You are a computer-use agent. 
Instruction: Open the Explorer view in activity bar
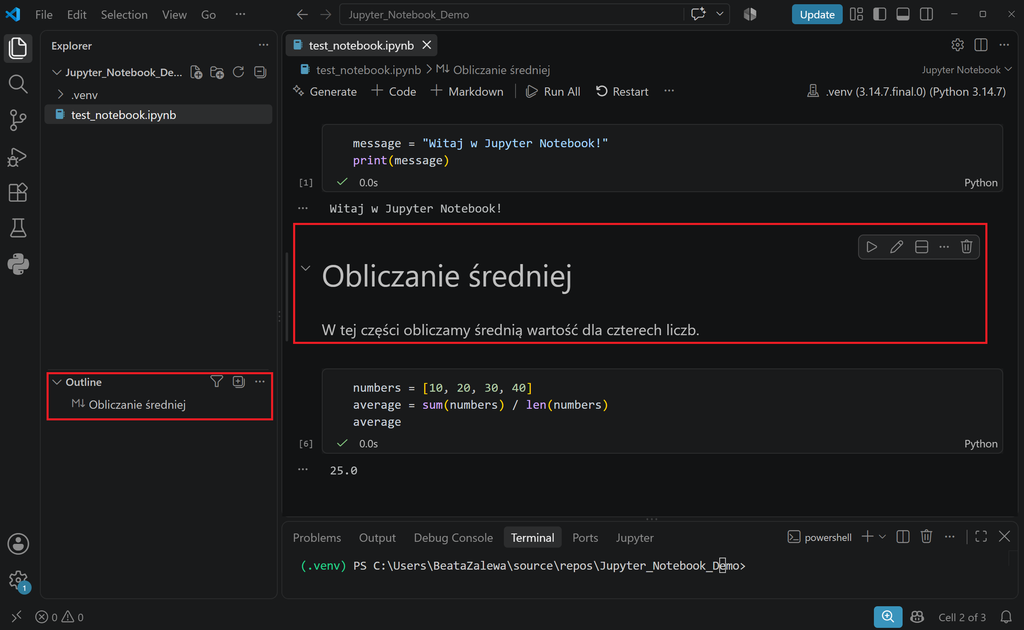tap(18, 48)
